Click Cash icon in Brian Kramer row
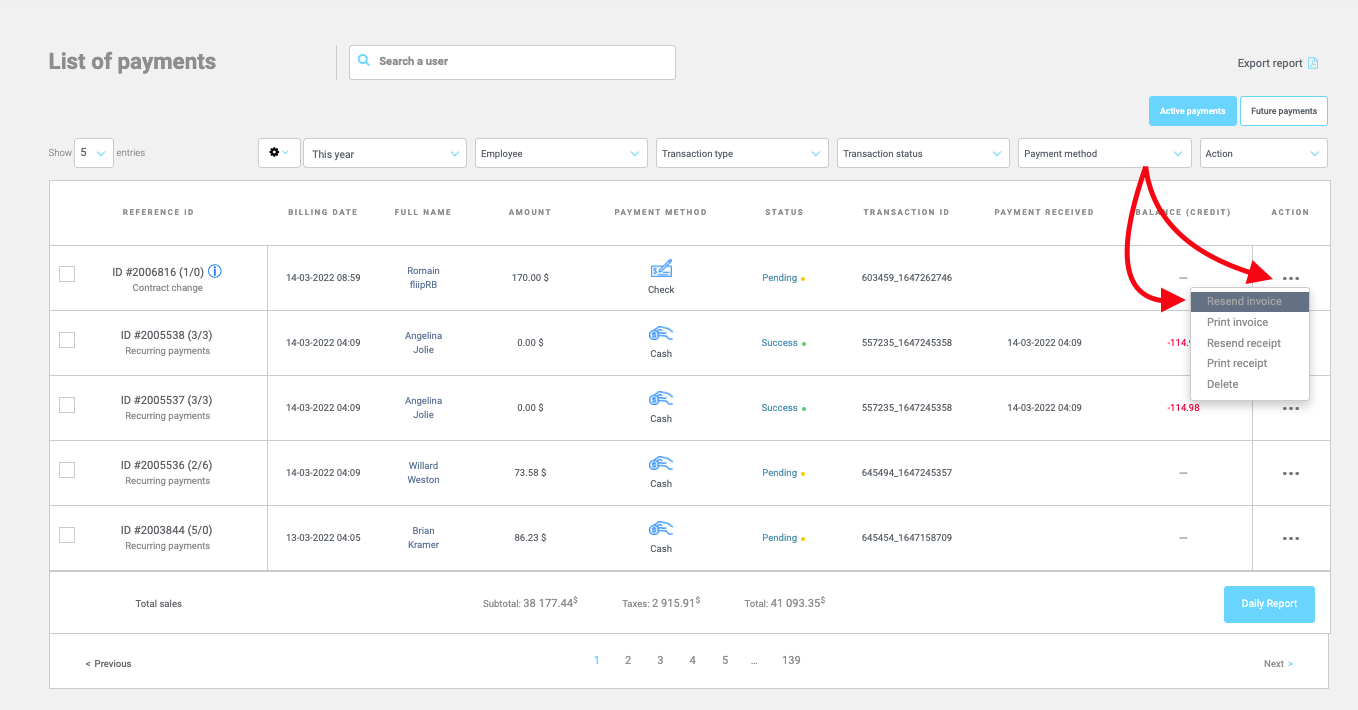1358x710 pixels. point(661,530)
